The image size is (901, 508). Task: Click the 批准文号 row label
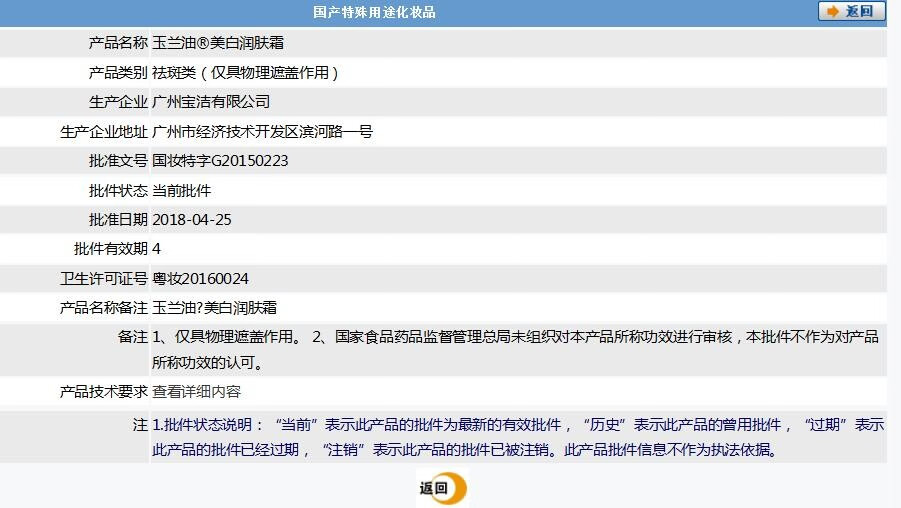pos(118,161)
